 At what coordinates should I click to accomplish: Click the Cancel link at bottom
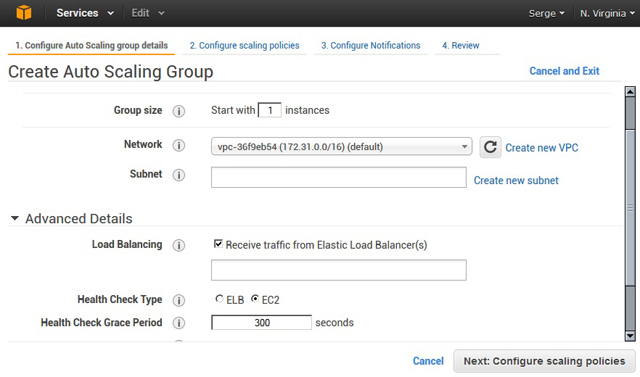tap(428, 361)
